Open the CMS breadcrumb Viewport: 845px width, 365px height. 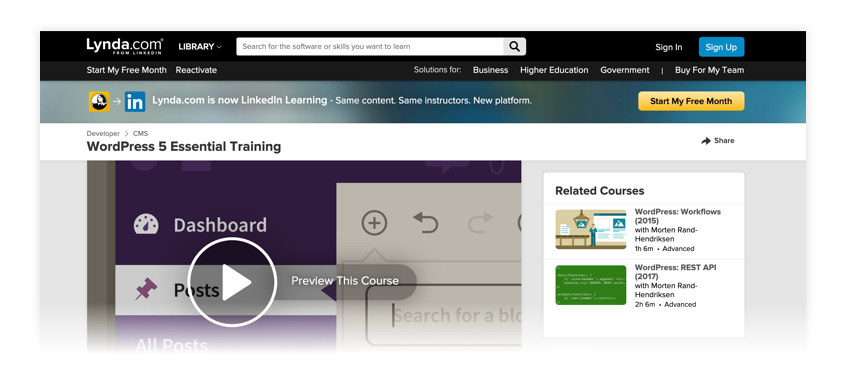tap(140, 133)
